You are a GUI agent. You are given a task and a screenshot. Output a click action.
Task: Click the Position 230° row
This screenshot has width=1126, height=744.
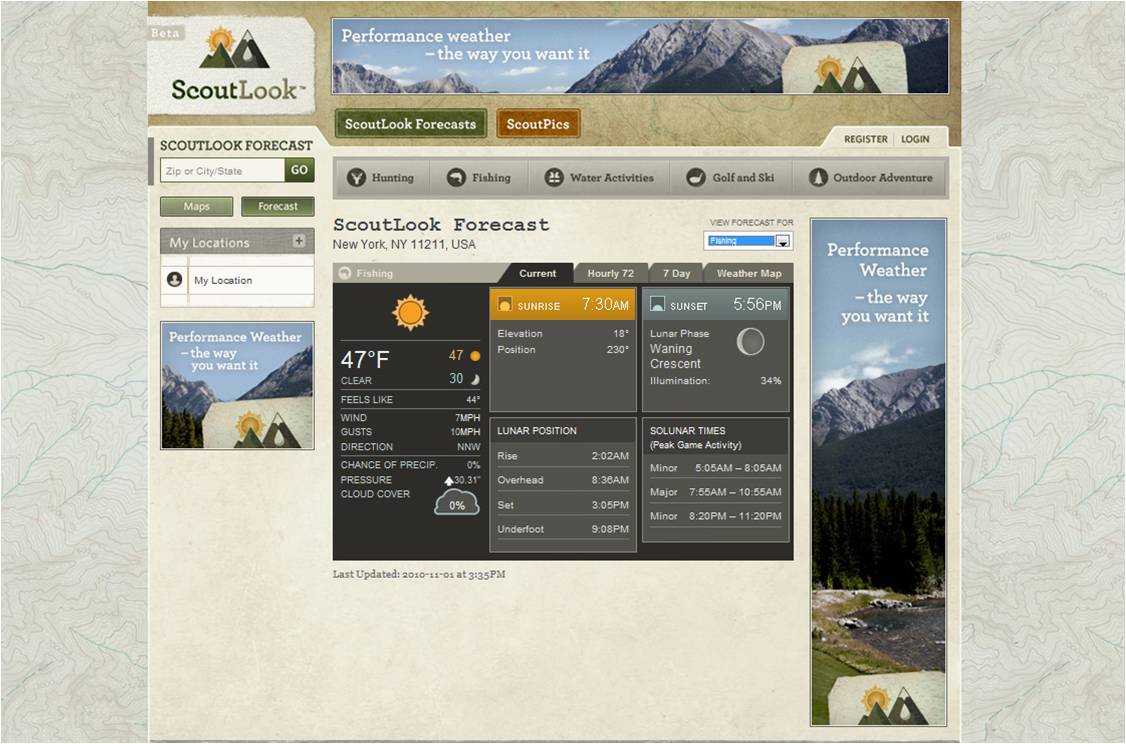(563, 350)
